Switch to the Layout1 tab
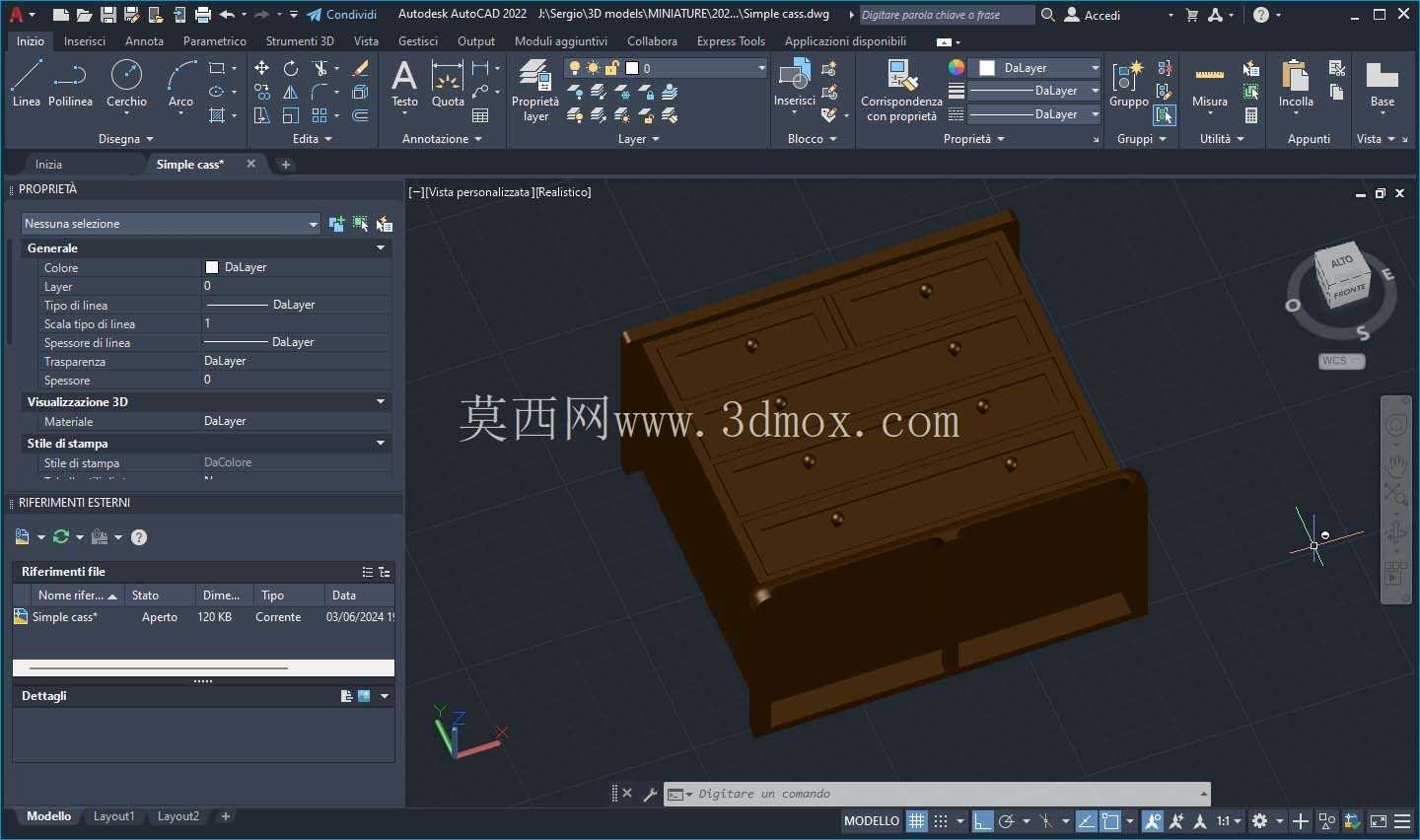This screenshot has height=840, width=1420. pyautogui.click(x=113, y=816)
